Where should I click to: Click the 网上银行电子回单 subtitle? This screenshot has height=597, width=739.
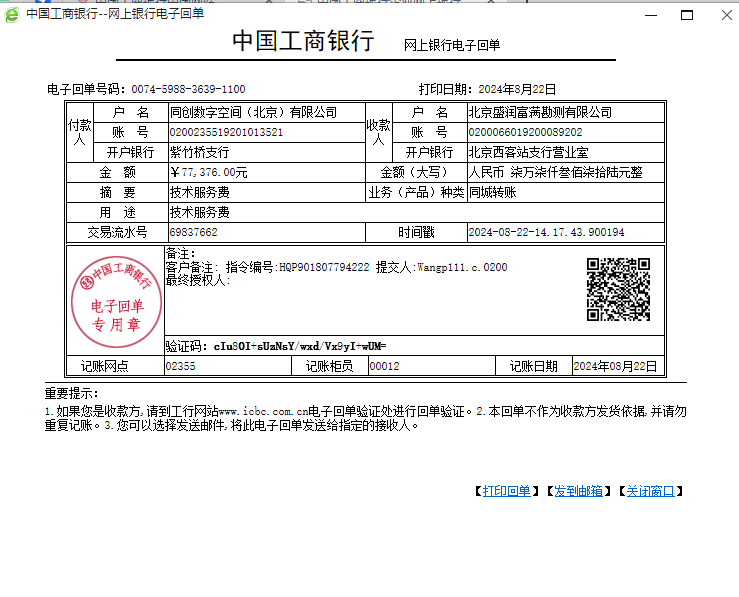pyautogui.click(x=452, y=45)
